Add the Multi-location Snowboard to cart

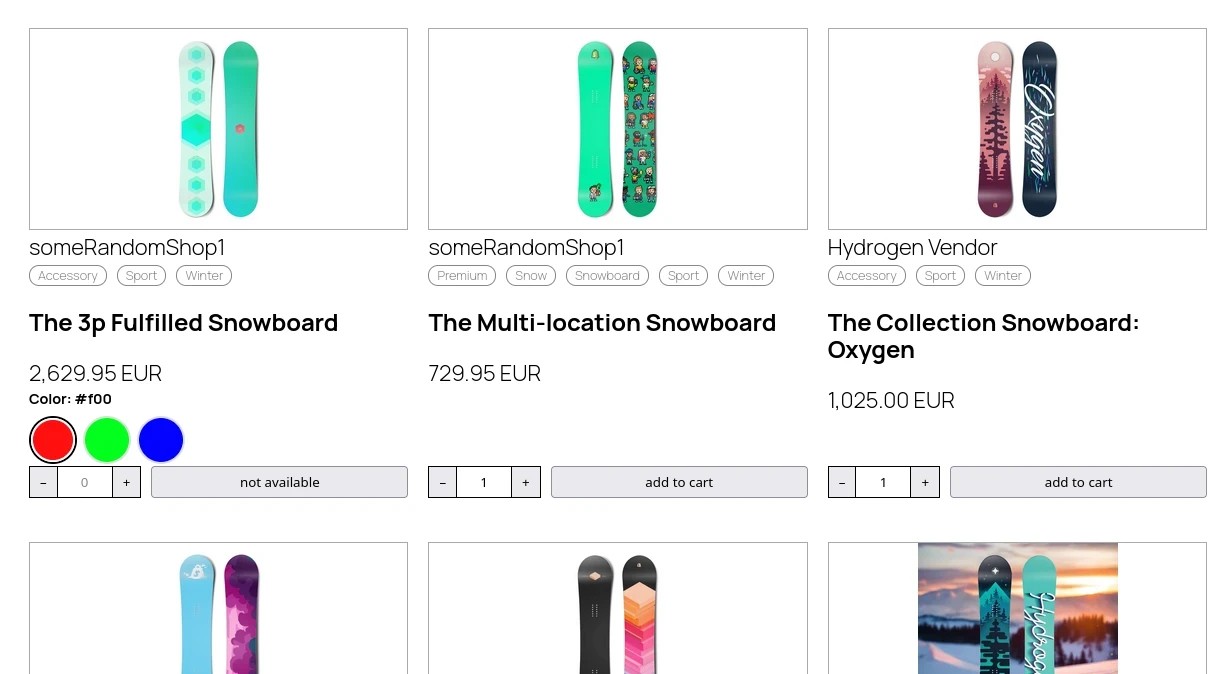[679, 482]
